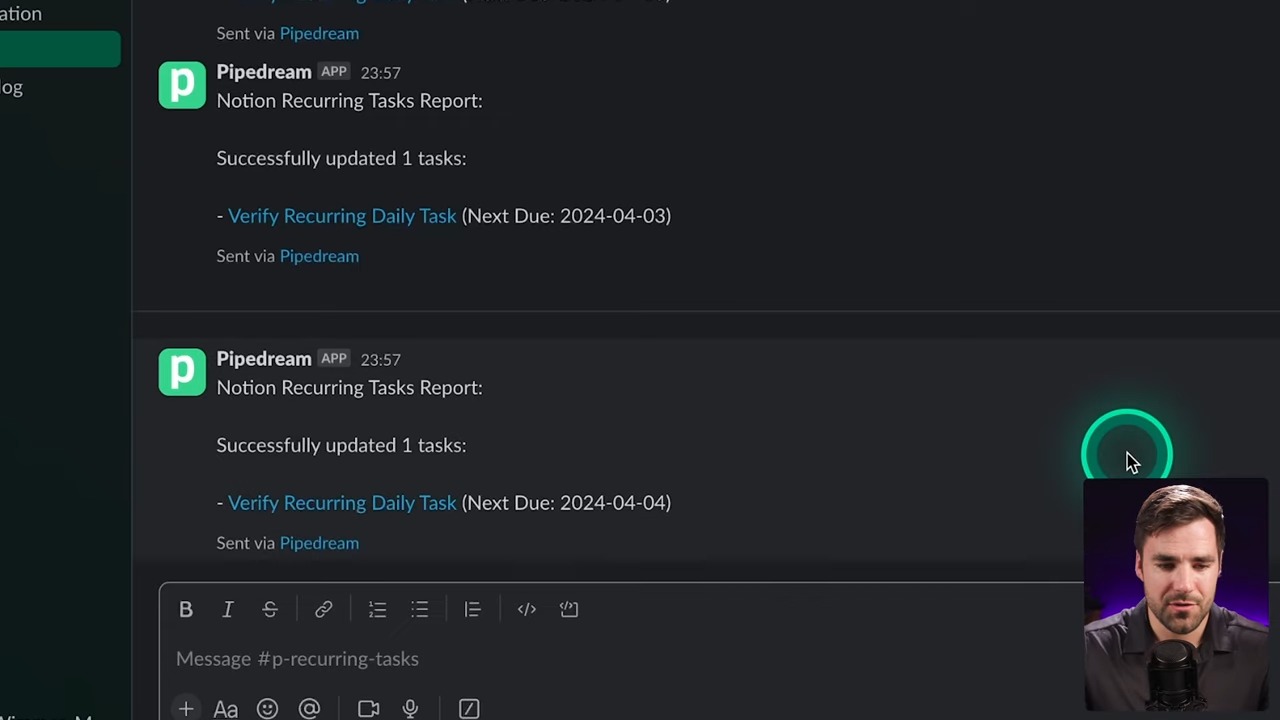Open Verify Recurring Daily Task due 2024-04-03

click(x=342, y=216)
